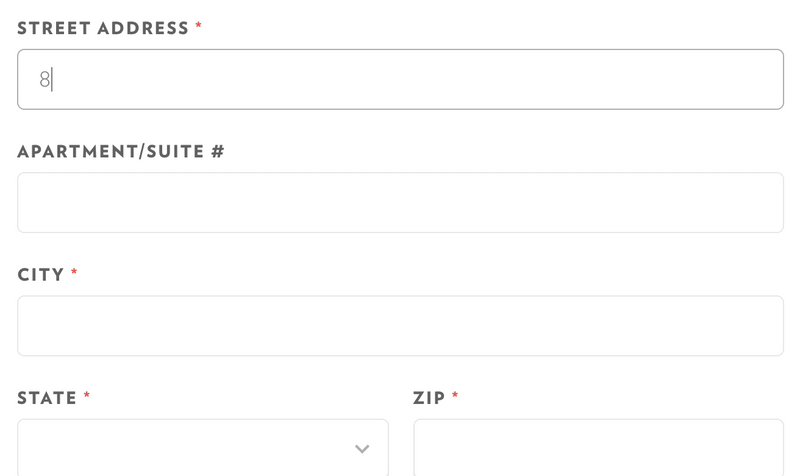Click the typed 8 in Street Address
800x476 pixels.
[x=44, y=80]
